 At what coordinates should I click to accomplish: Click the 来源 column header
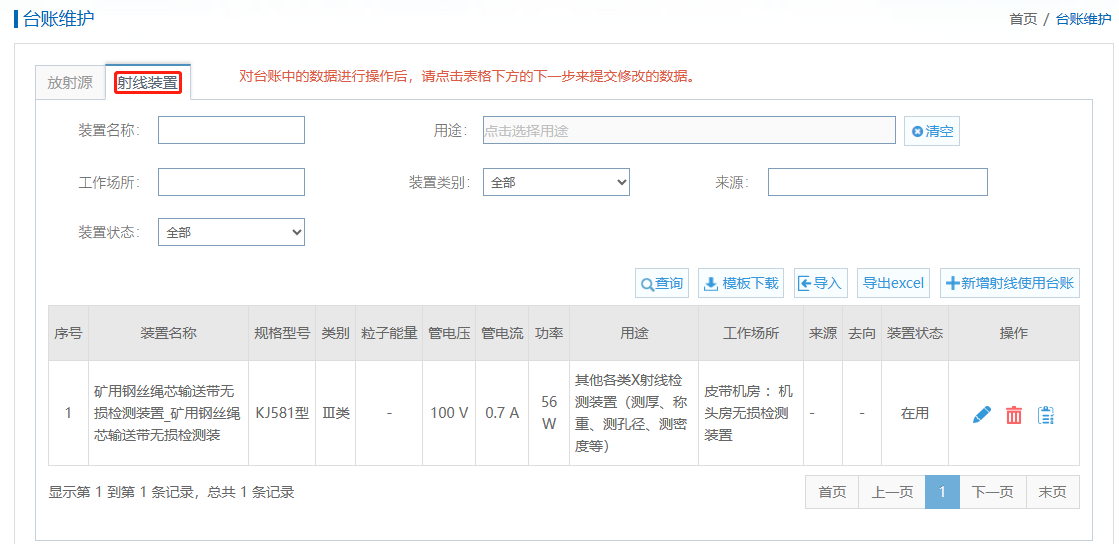coord(823,333)
